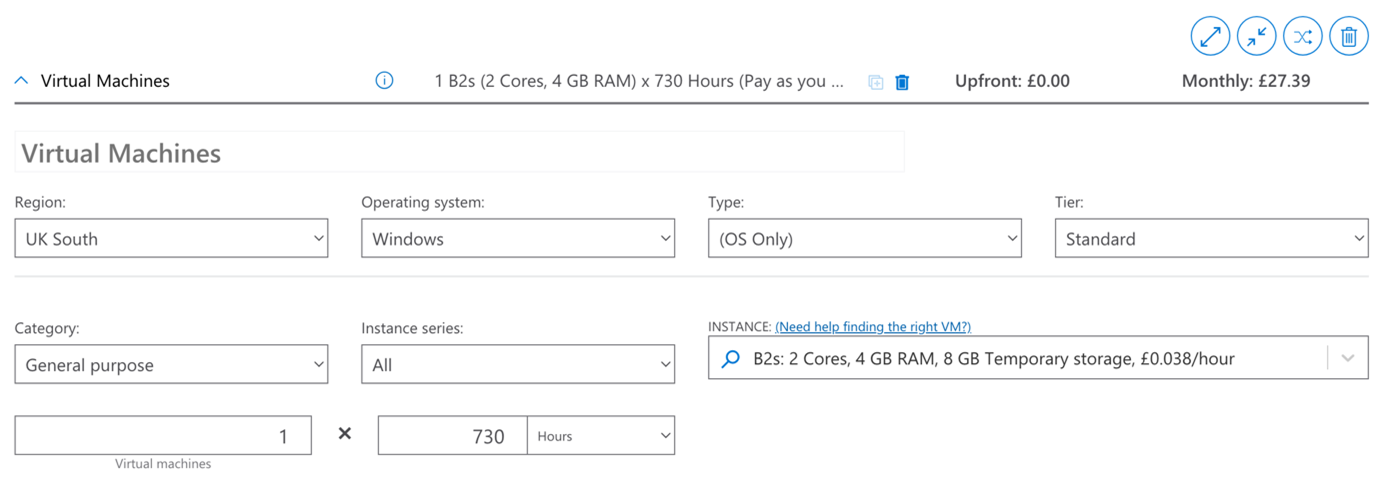The image size is (1379, 487).
Task: Open the Operating system dropdown showing Windows
Action: [x=518, y=239]
